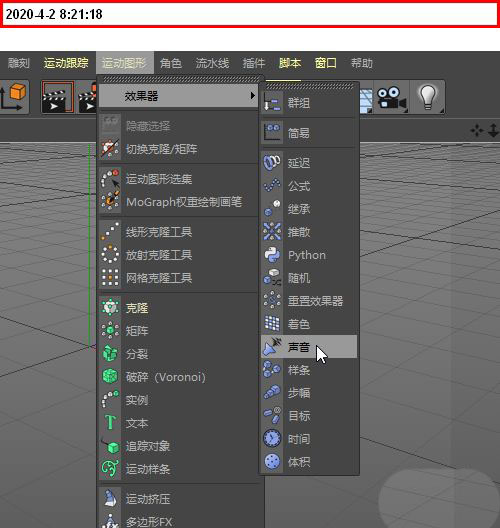Click the MoGraph Selection (运动图形选集) icon
This screenshot has height=528, width=500.
tap(110, 179)
